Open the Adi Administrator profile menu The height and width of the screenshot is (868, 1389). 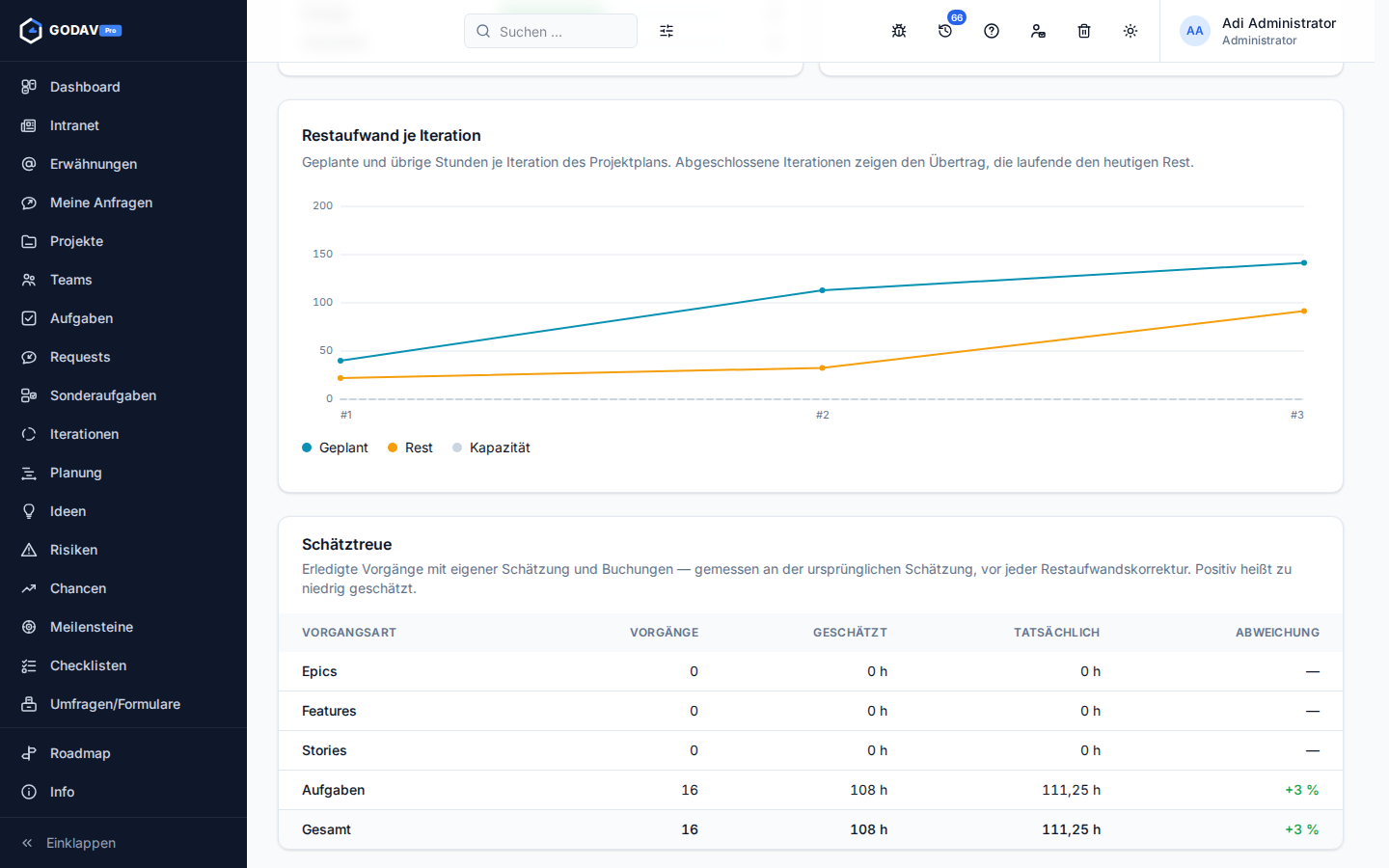coord(1258,31)
